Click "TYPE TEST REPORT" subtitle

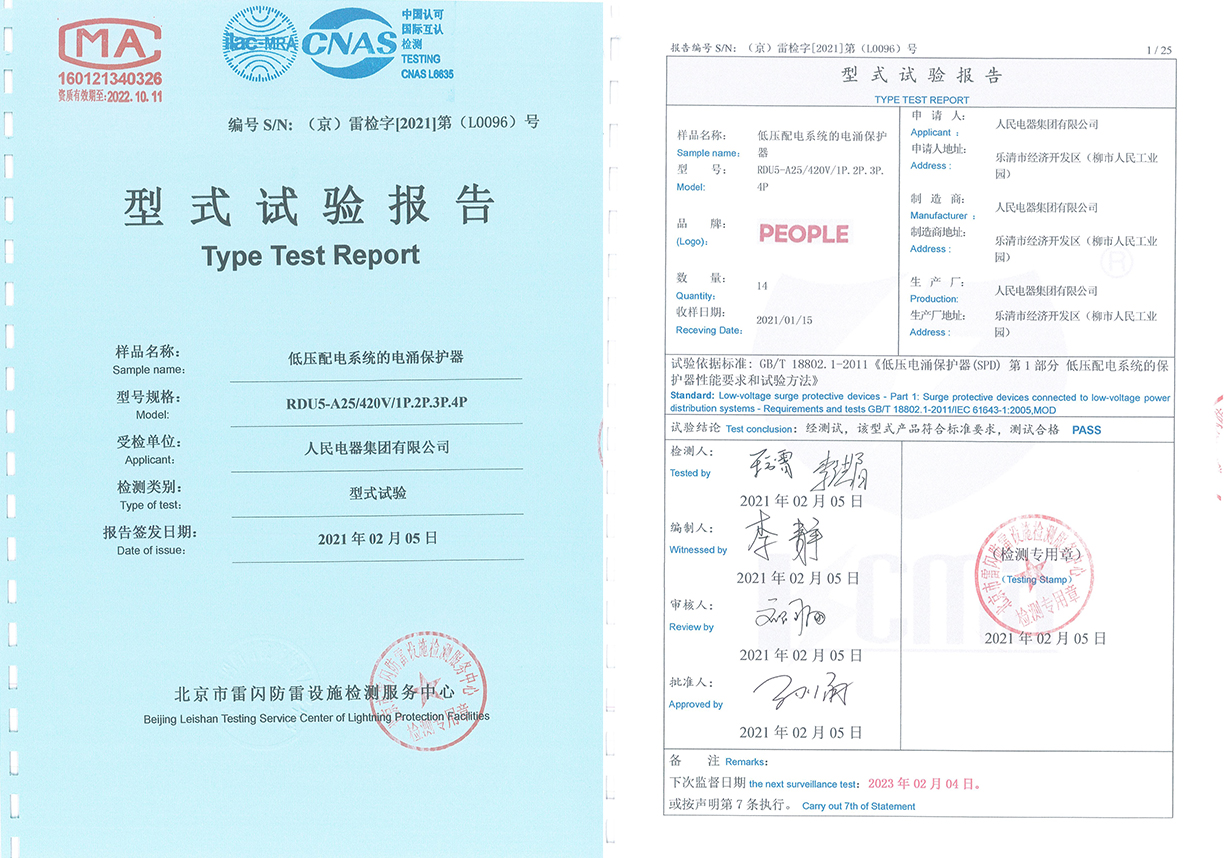922,100
